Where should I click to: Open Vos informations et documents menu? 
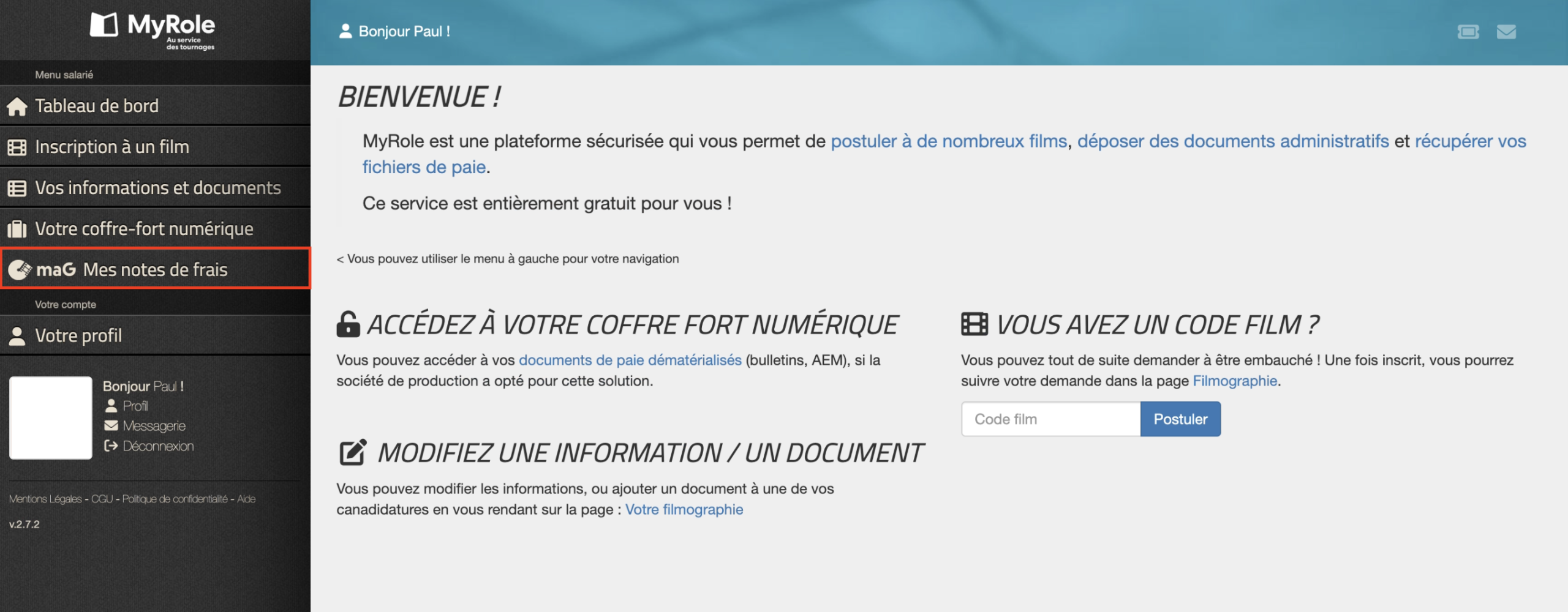click(x=157, y=188)
